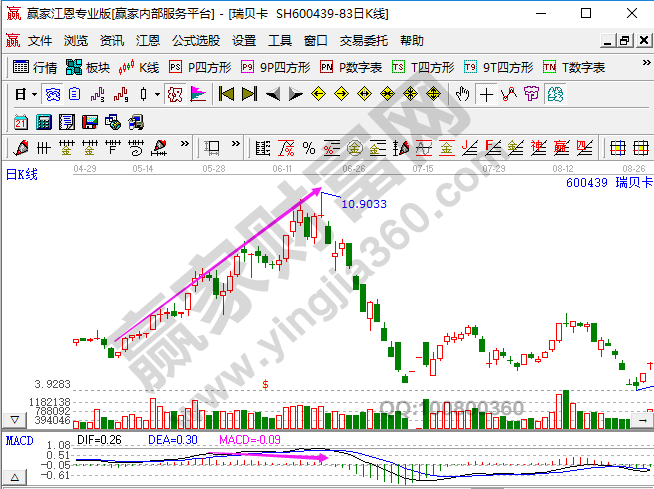The width and height of the screenshot is (654, 489).
Task: Expand the top toolbar overflow chevron
Action: tap(646, 63)
